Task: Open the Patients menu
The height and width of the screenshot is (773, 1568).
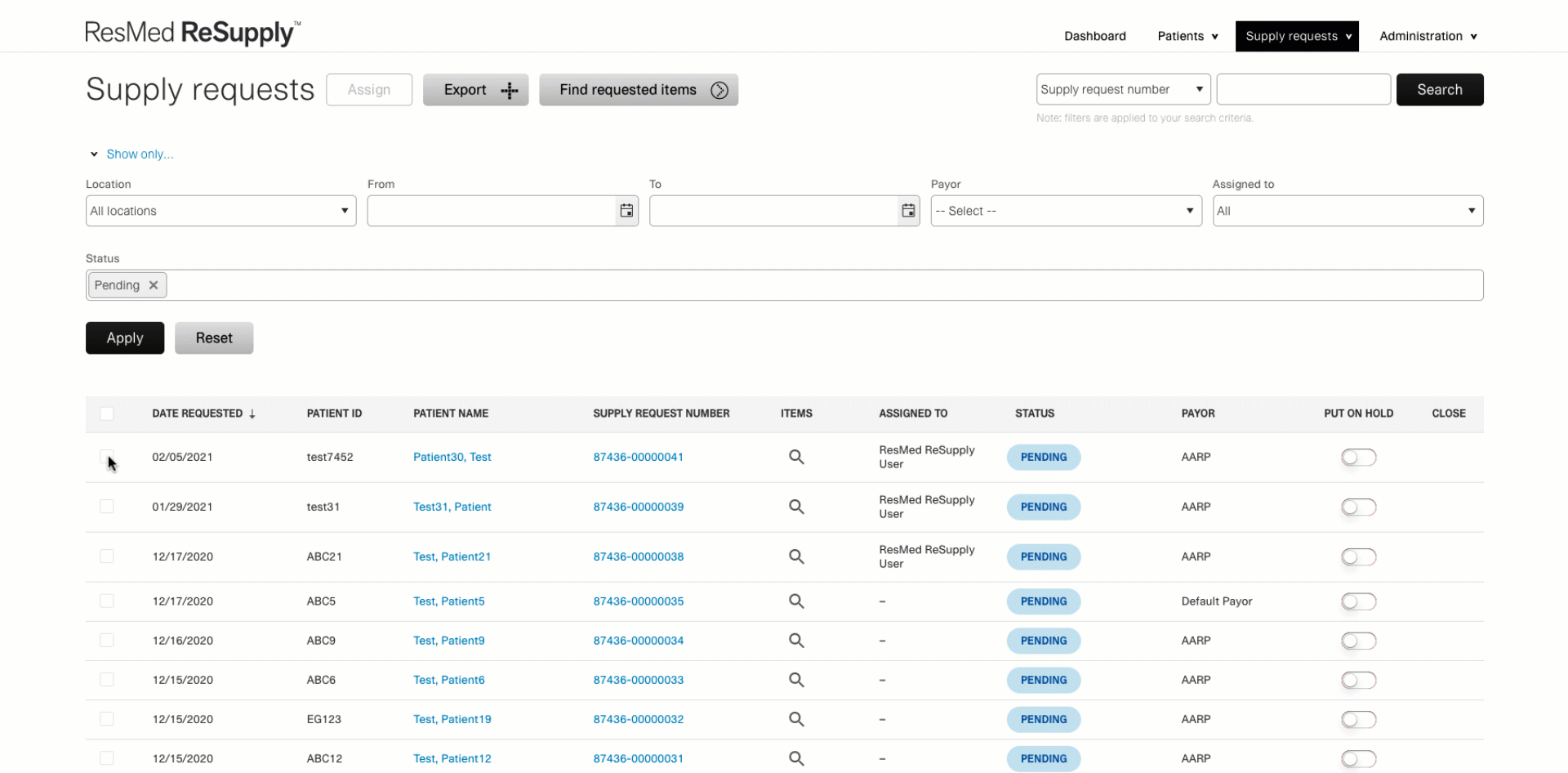Action: (x=1187, y=36)
